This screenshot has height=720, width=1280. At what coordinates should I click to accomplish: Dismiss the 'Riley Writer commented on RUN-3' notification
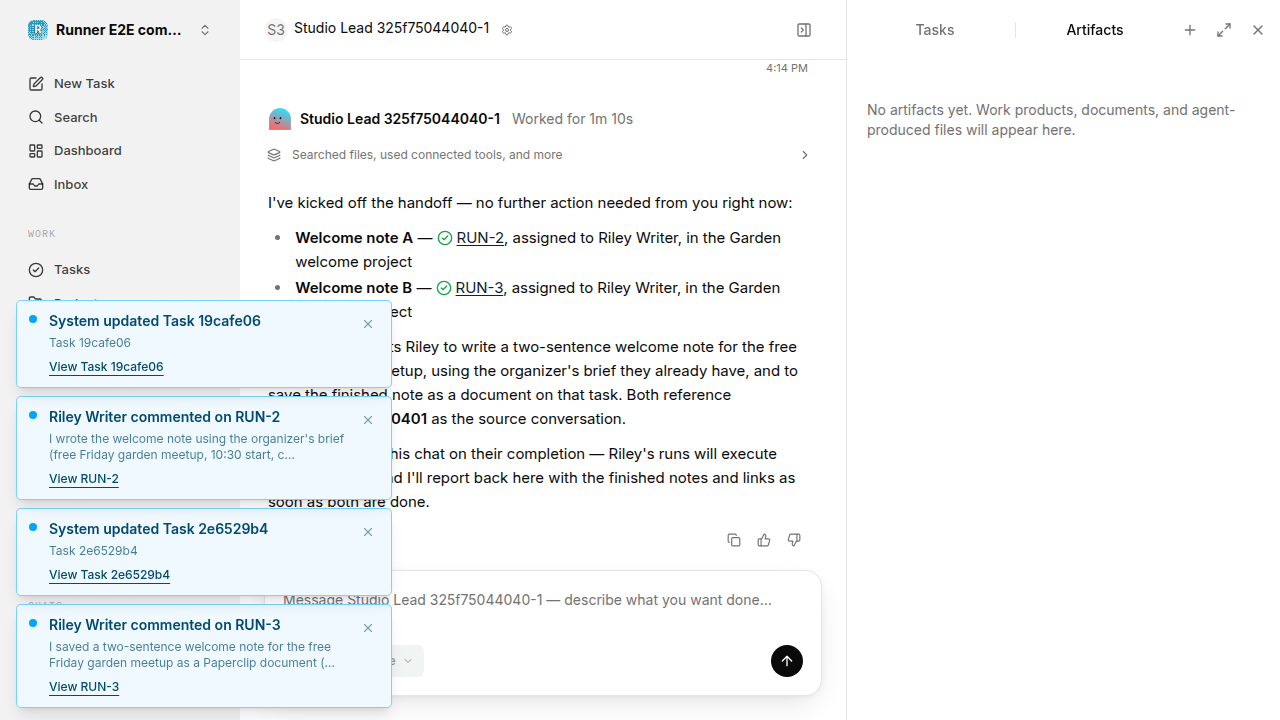tap(368, 628)
